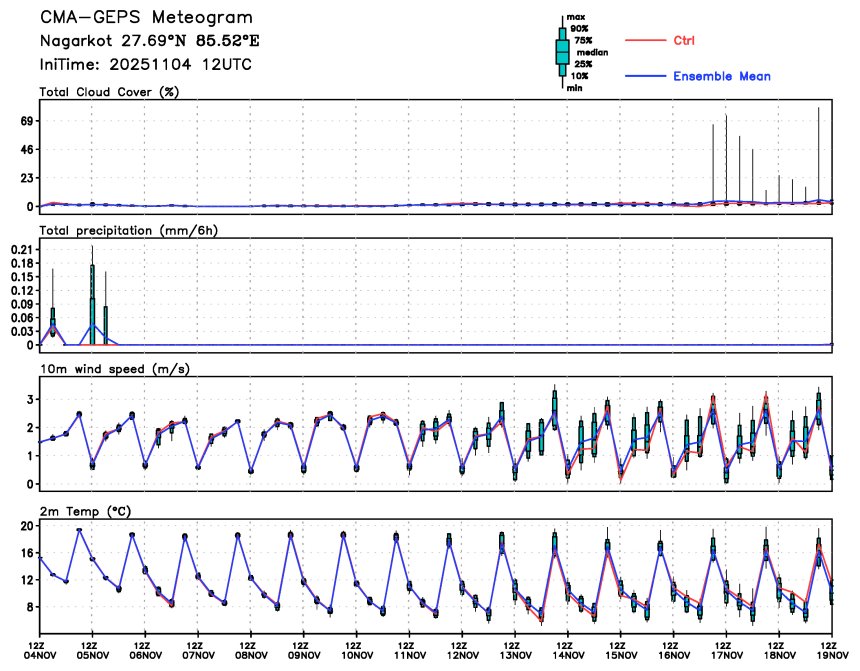Image resolution: width=860 pixels, height=671 pixels.
Task: Click the red Ctrl legend line
Action: (x=646, y=40)
